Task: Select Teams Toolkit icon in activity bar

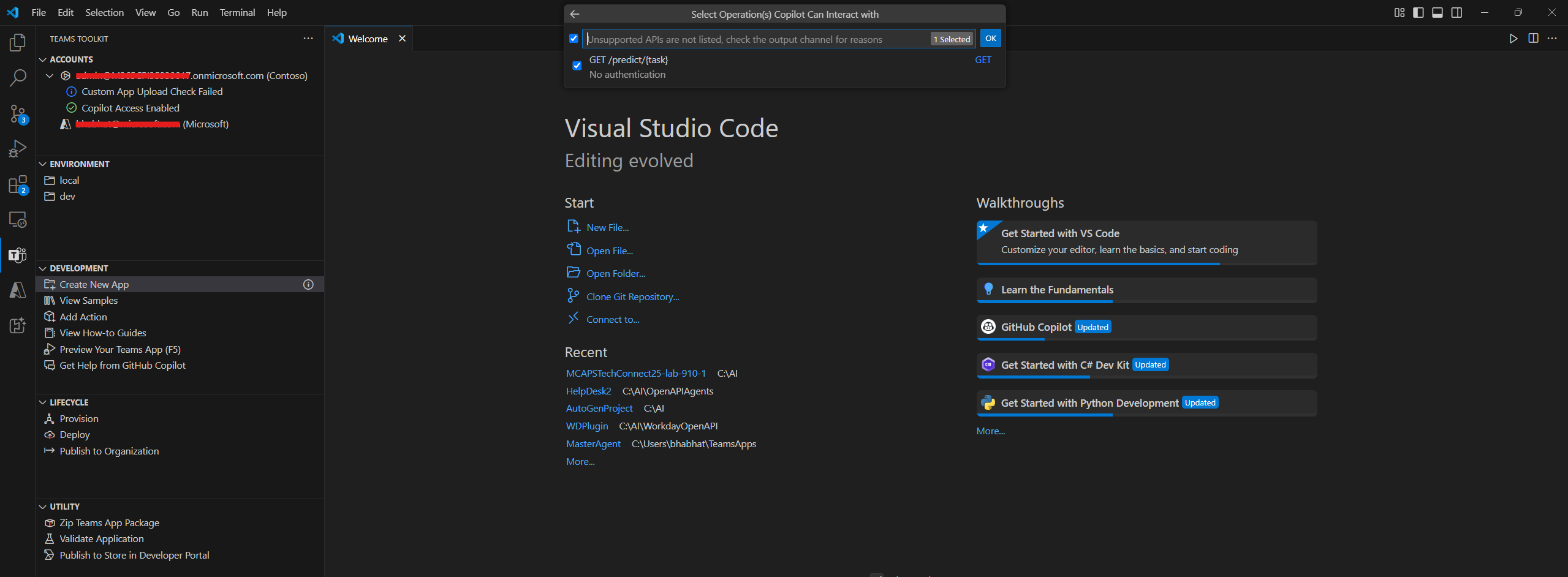Action: 18,255
